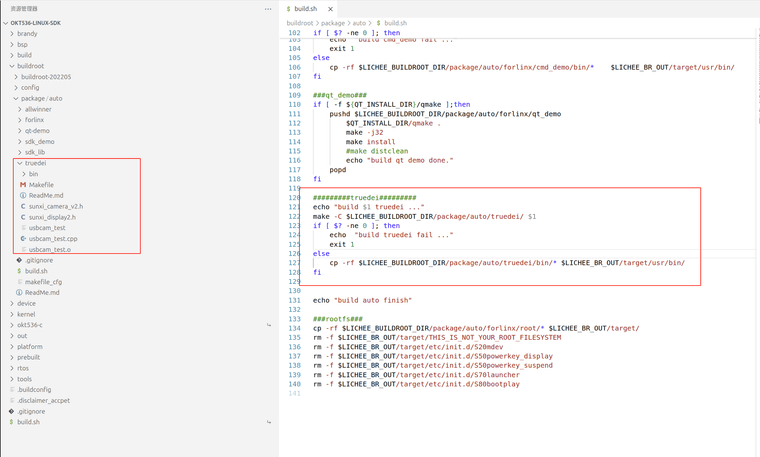Expand the okt536-c folder
The height and width of the screenshot is (457, 760).
(x=26, y=325)
